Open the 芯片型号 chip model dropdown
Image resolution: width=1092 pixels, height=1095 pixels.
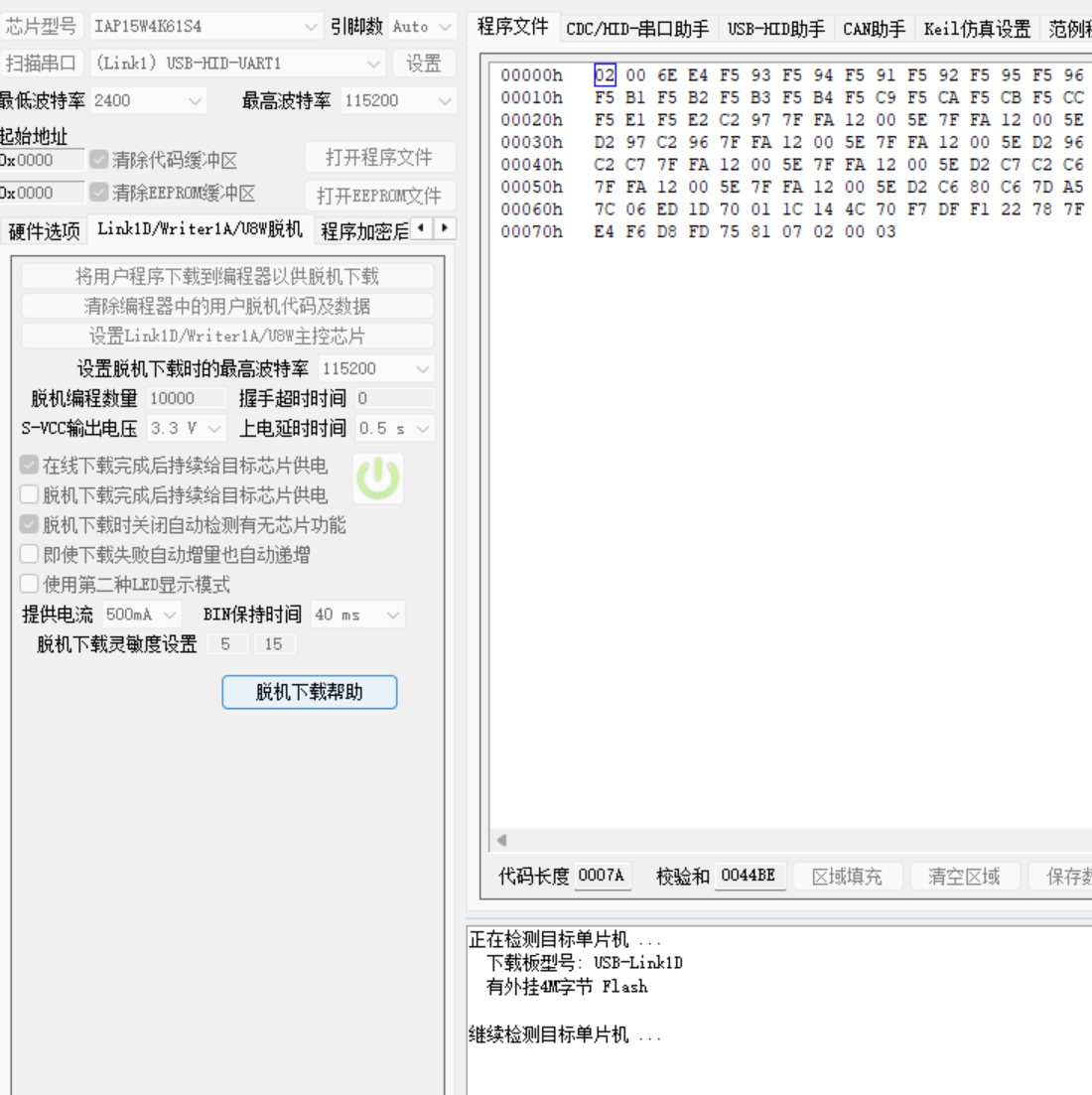[311, 27]
